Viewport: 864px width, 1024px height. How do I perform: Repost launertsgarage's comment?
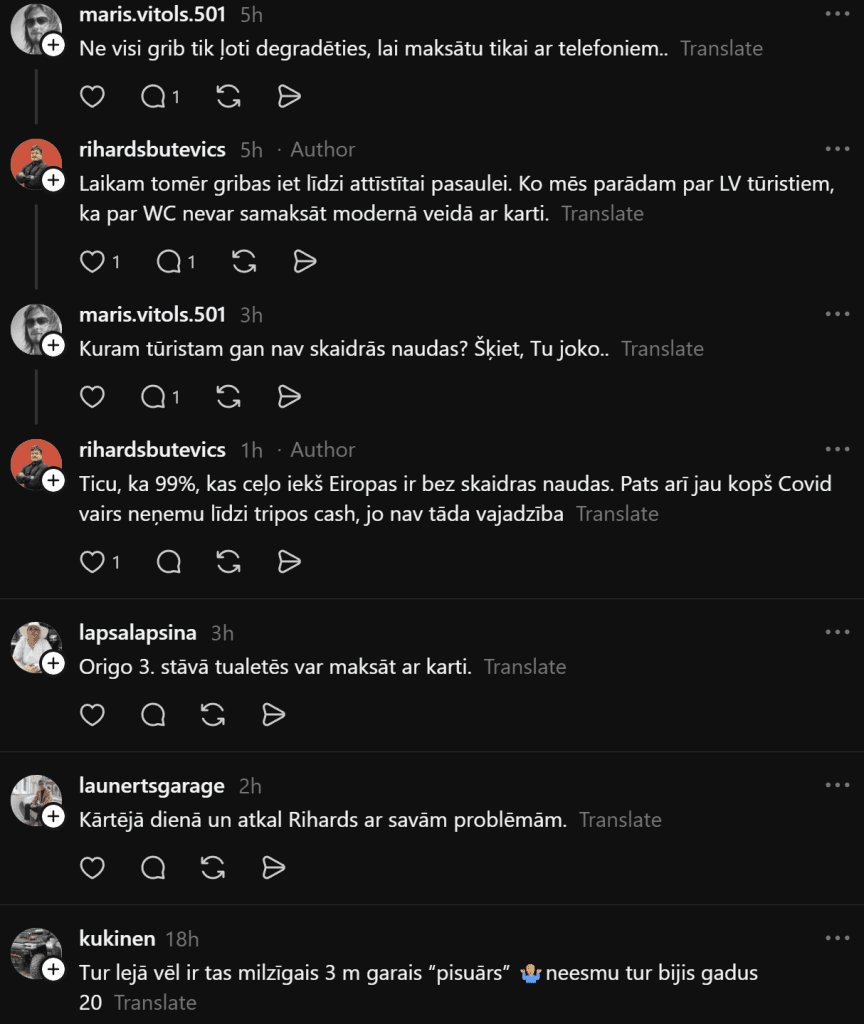[x=213, y=868]
